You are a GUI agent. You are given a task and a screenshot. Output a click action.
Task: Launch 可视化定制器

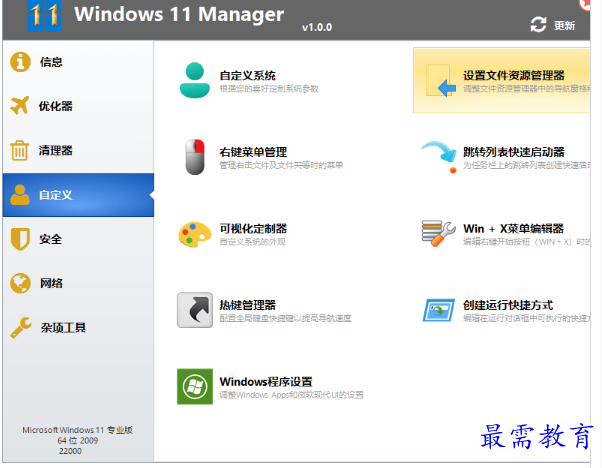253,229
